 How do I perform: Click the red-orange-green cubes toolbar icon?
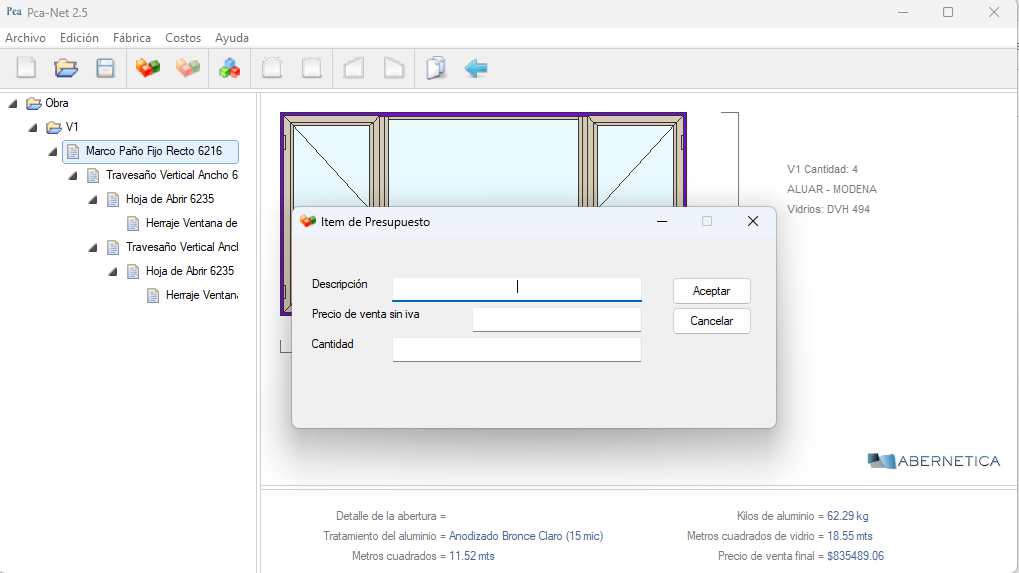148,68
